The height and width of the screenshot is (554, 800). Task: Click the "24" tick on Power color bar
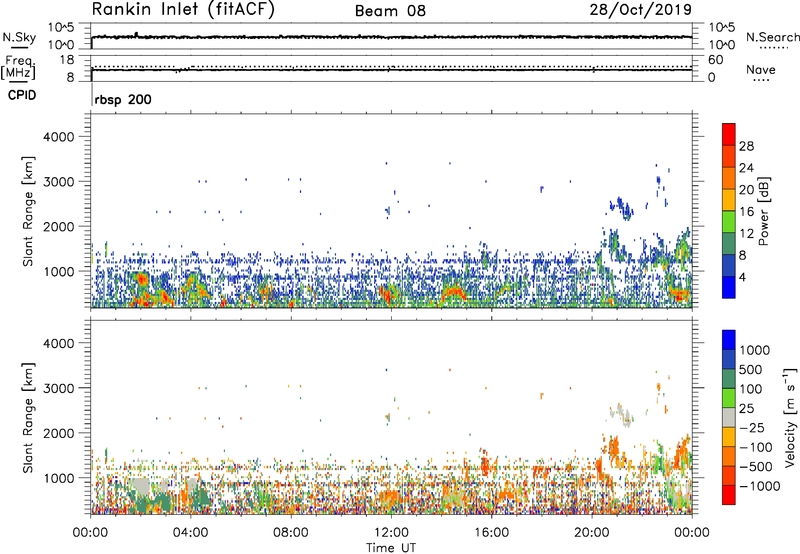point(746,168)
